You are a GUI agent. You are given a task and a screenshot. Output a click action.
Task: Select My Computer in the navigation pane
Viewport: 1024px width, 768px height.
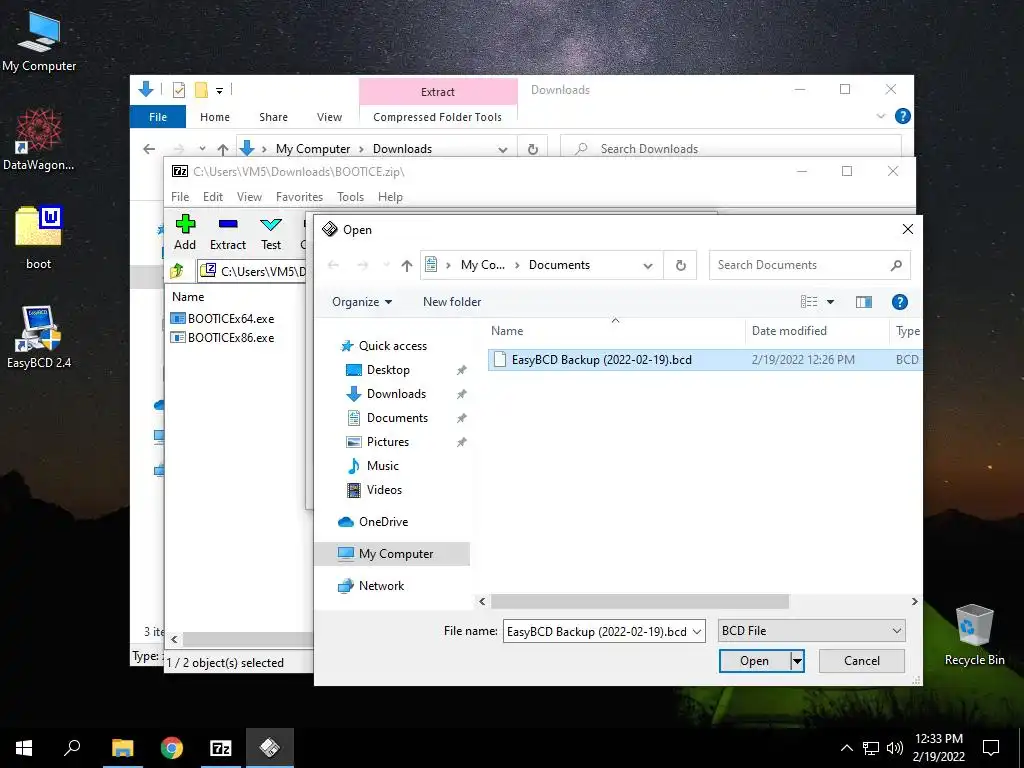click(392, 554)
